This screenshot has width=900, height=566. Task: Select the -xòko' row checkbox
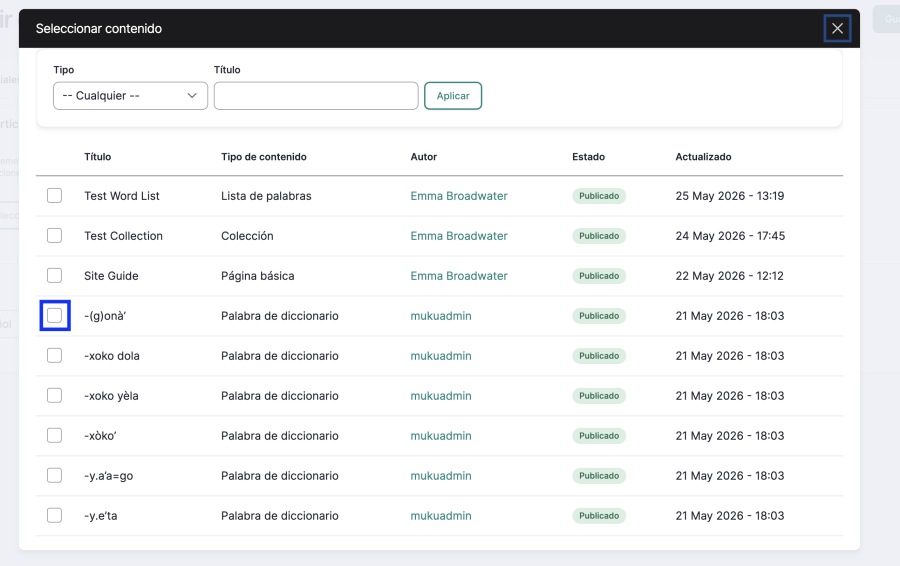click(55, 436)
